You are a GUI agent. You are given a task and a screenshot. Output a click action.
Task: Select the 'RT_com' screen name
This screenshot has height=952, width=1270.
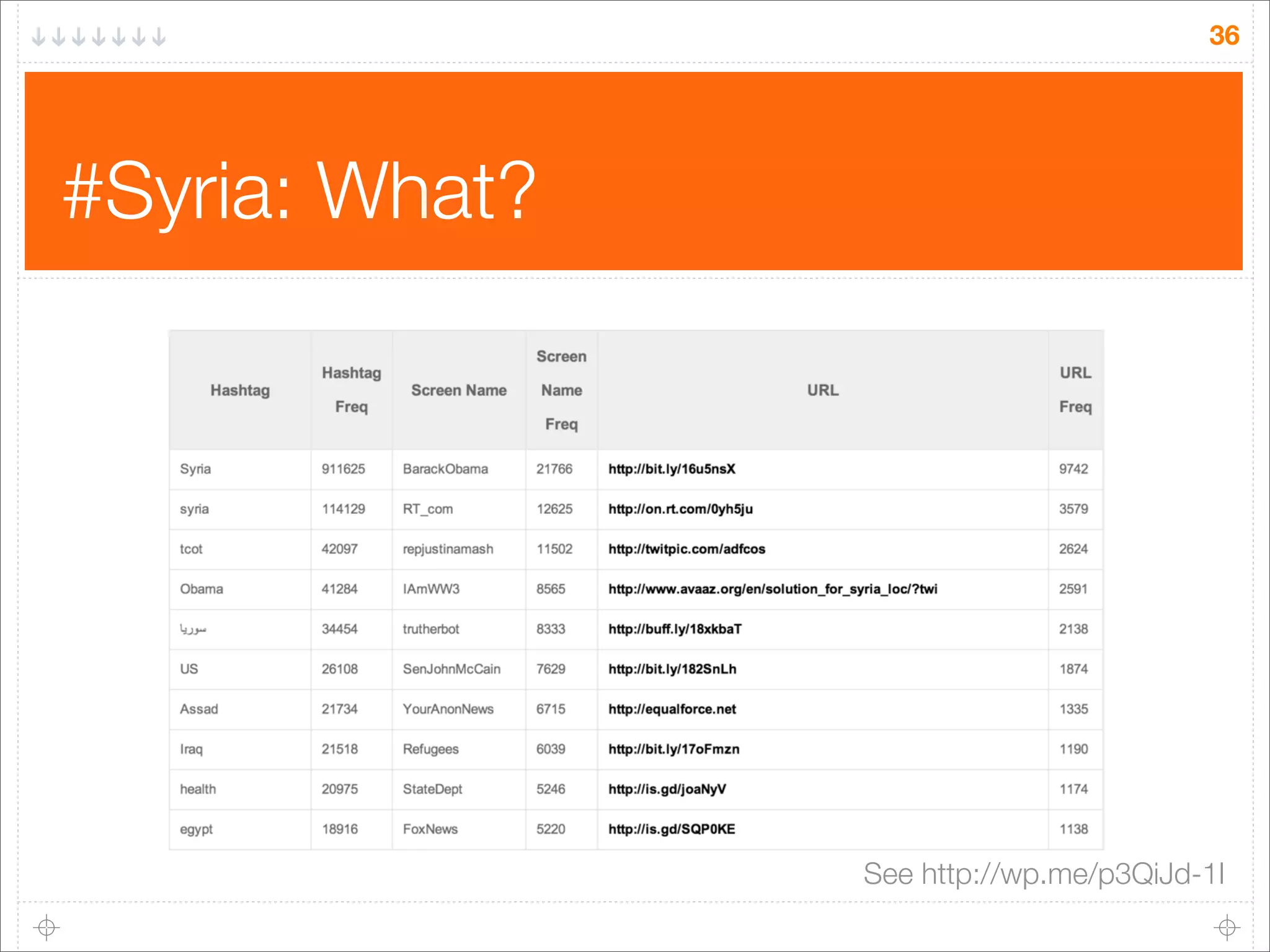coord(428,509)
